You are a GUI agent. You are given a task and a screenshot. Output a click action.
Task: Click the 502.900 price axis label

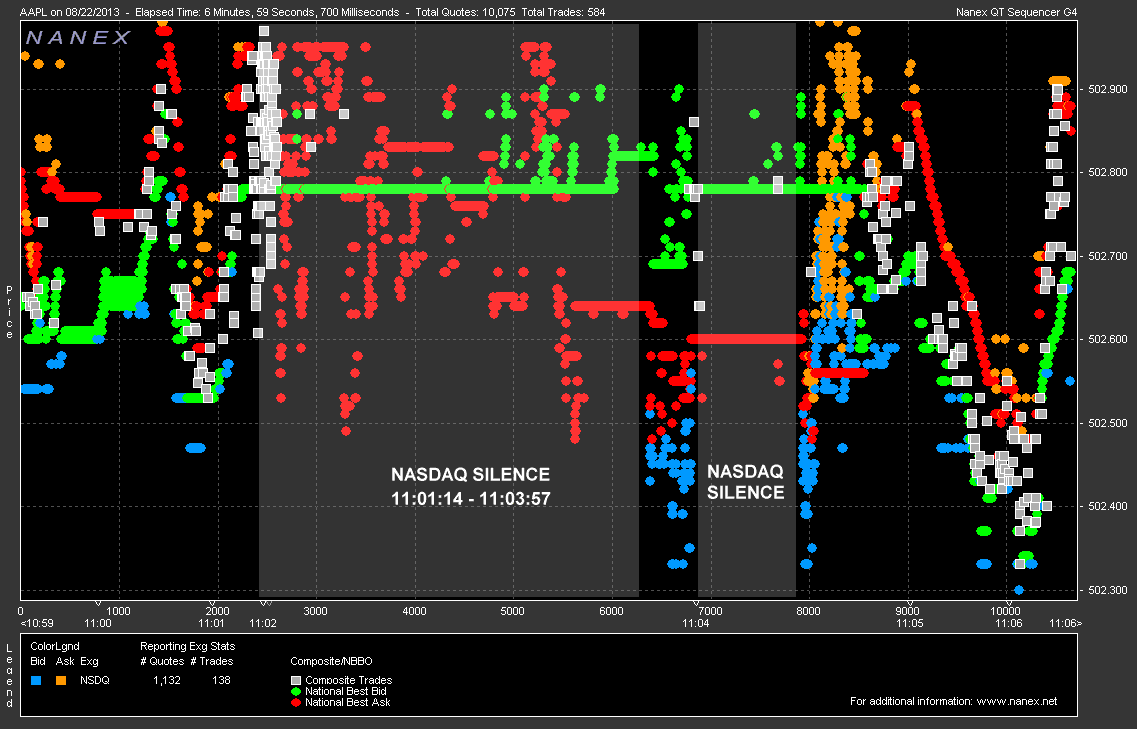(x=1108, y=89)
